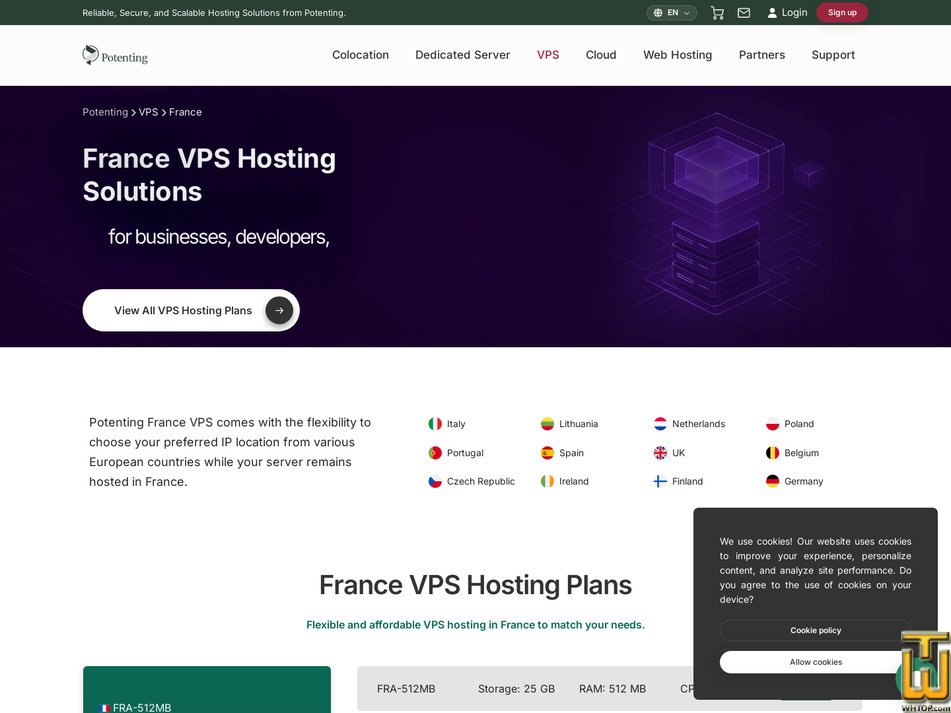Click the Poland country label
This screenshot has width=951, height=713.
click(x=799, y=424)
